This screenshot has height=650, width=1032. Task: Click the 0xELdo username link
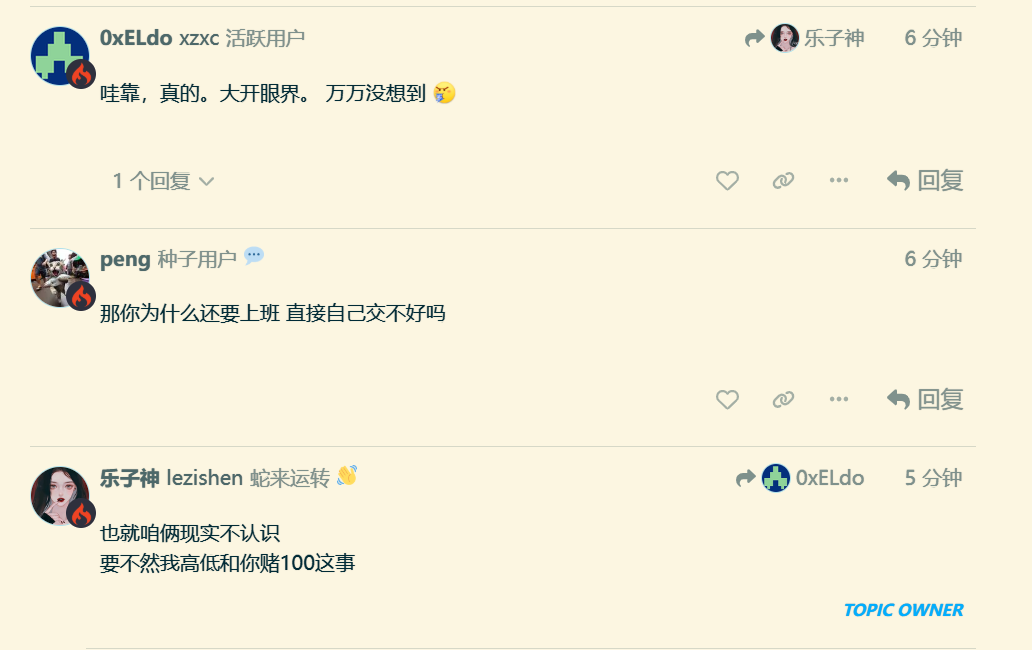tap(136, 38)
